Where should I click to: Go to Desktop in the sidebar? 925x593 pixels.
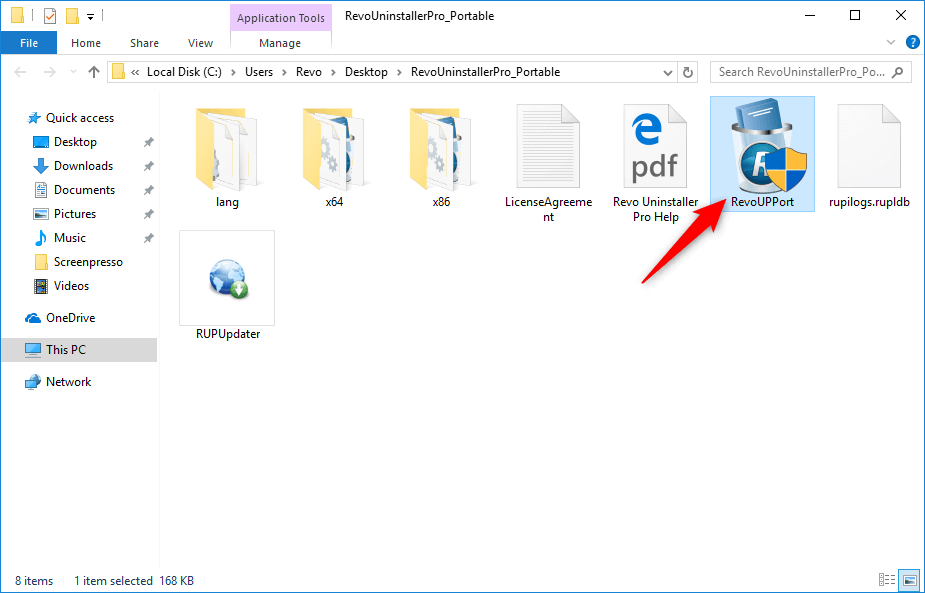tap(75, 142)
